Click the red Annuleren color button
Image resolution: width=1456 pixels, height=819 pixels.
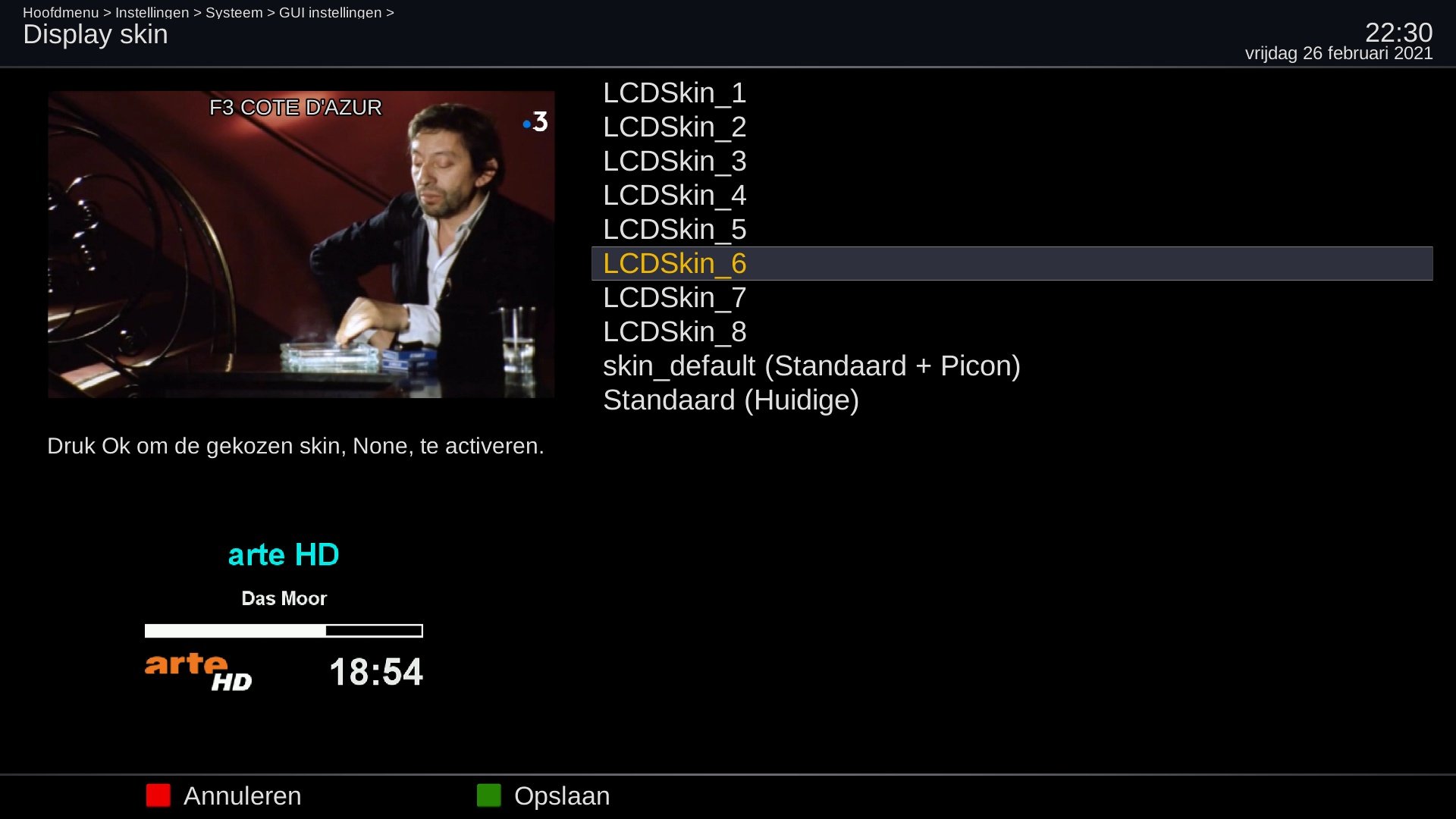coord(158,795)
